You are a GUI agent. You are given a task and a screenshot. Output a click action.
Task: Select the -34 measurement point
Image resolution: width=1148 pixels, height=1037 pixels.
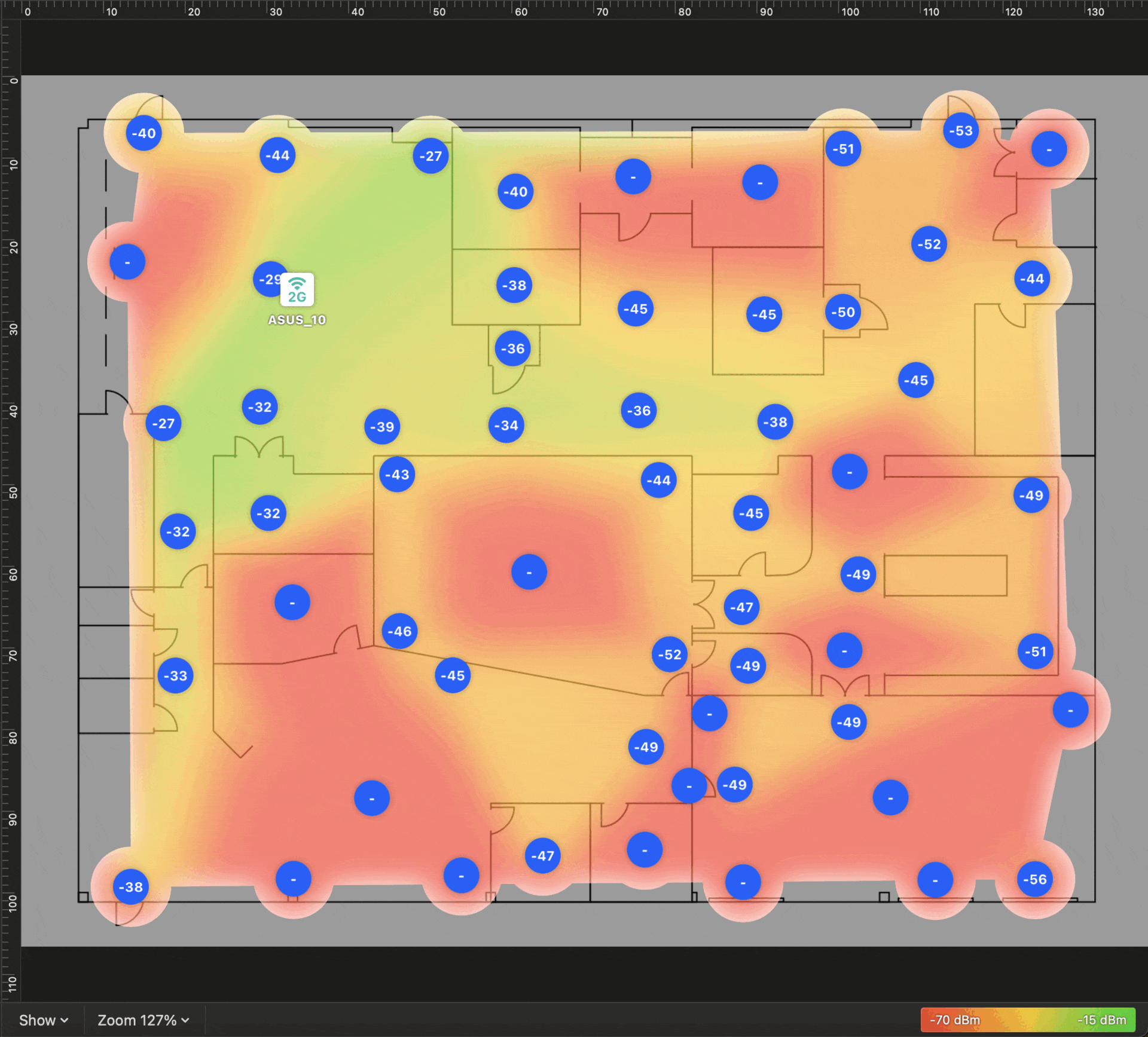[506, 426]
